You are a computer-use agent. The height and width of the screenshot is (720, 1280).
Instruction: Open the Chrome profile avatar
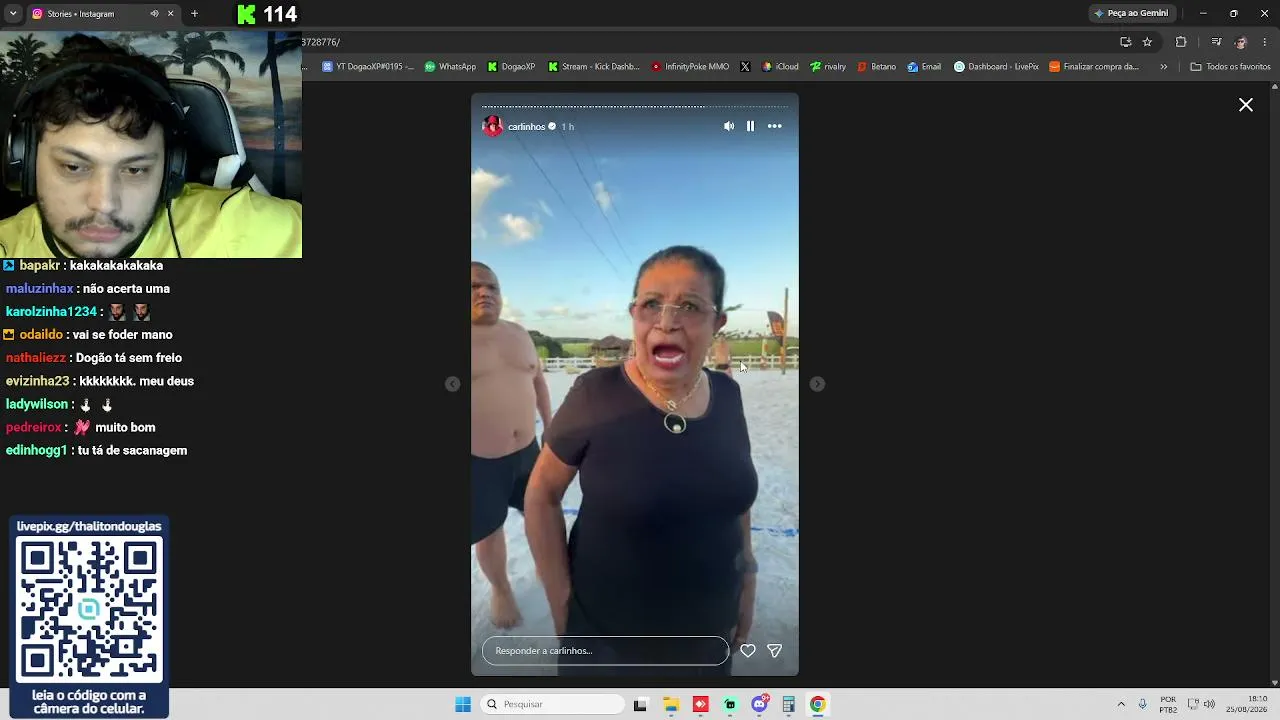tap(1241, 42)
